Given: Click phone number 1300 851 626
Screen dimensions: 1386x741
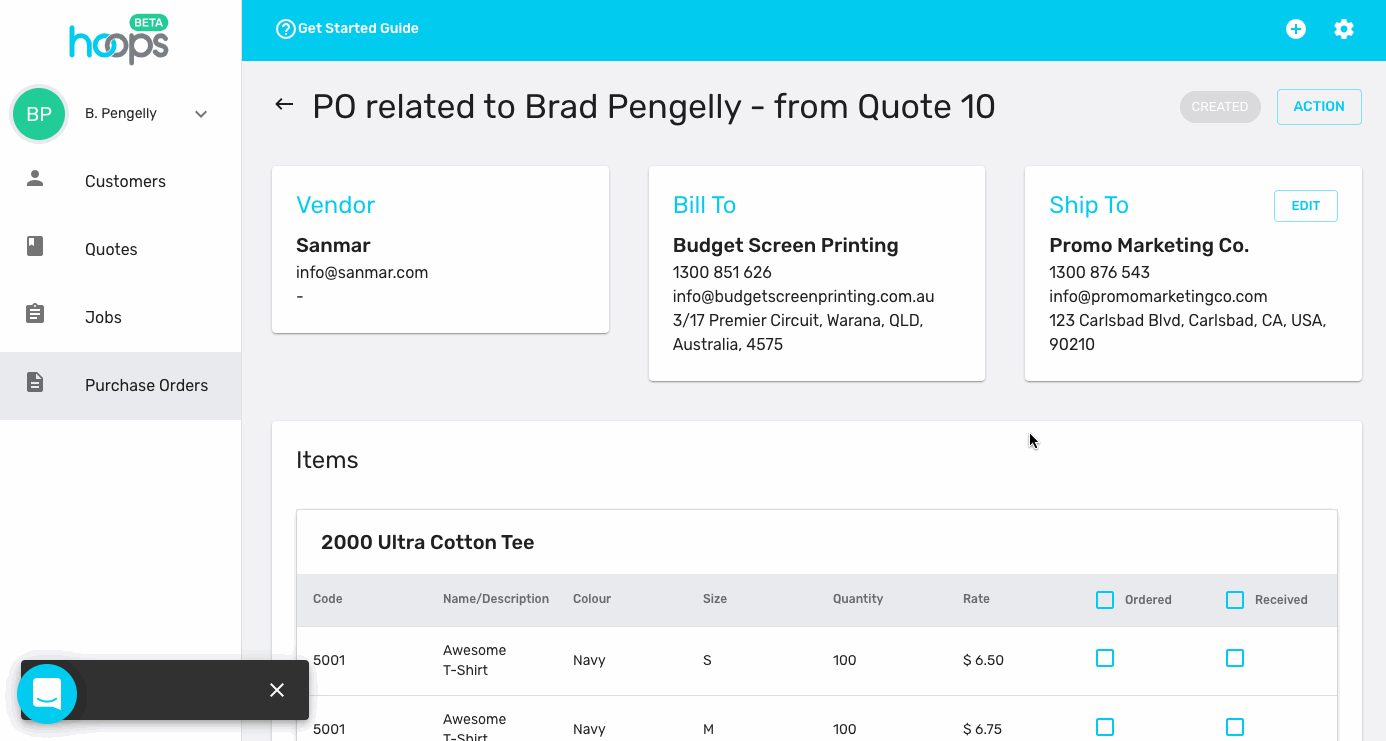Looking at the screenshot, I should click(722, 272).
